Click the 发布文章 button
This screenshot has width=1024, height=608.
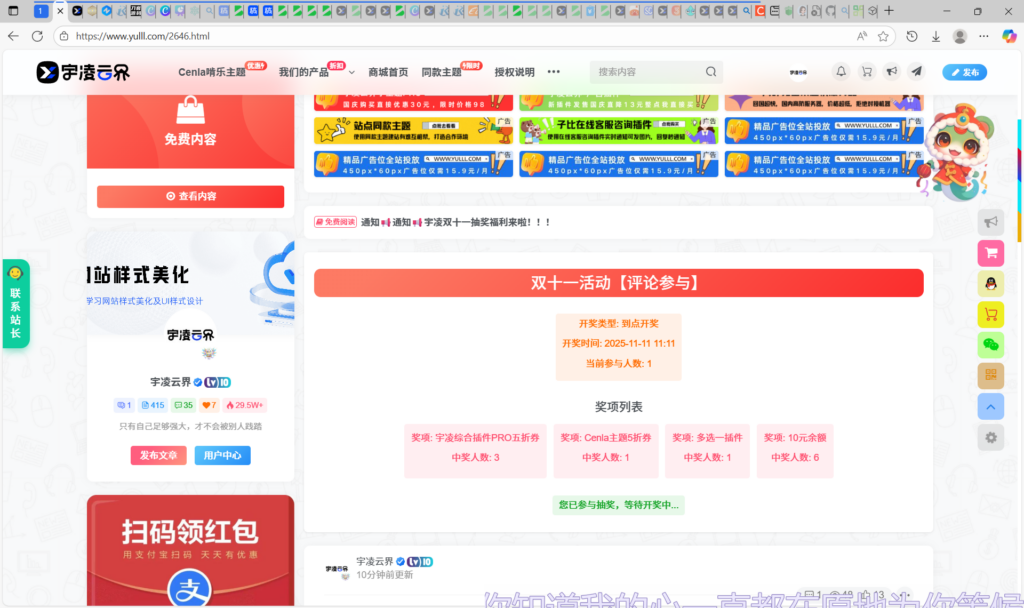158,455
